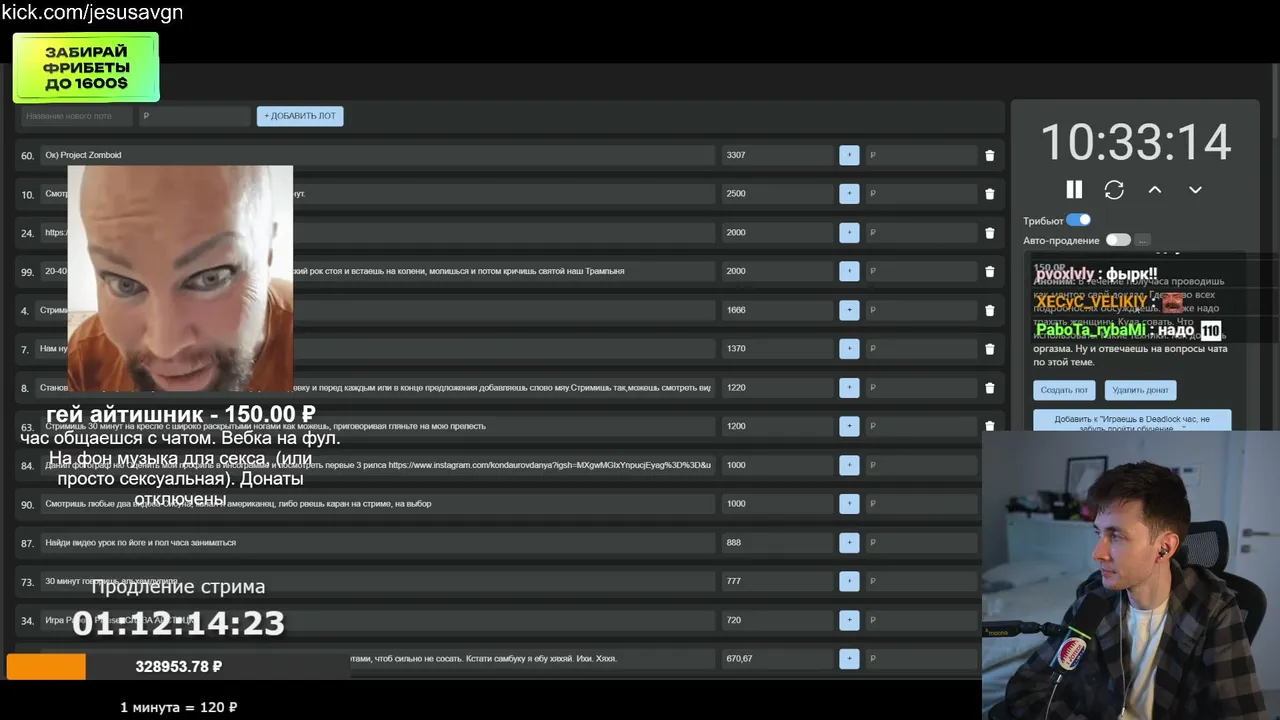Viewport: 1280px width, 720px height.
Task: Click plus button on the 670,67 lot
Action: click(x=849, y=659)
